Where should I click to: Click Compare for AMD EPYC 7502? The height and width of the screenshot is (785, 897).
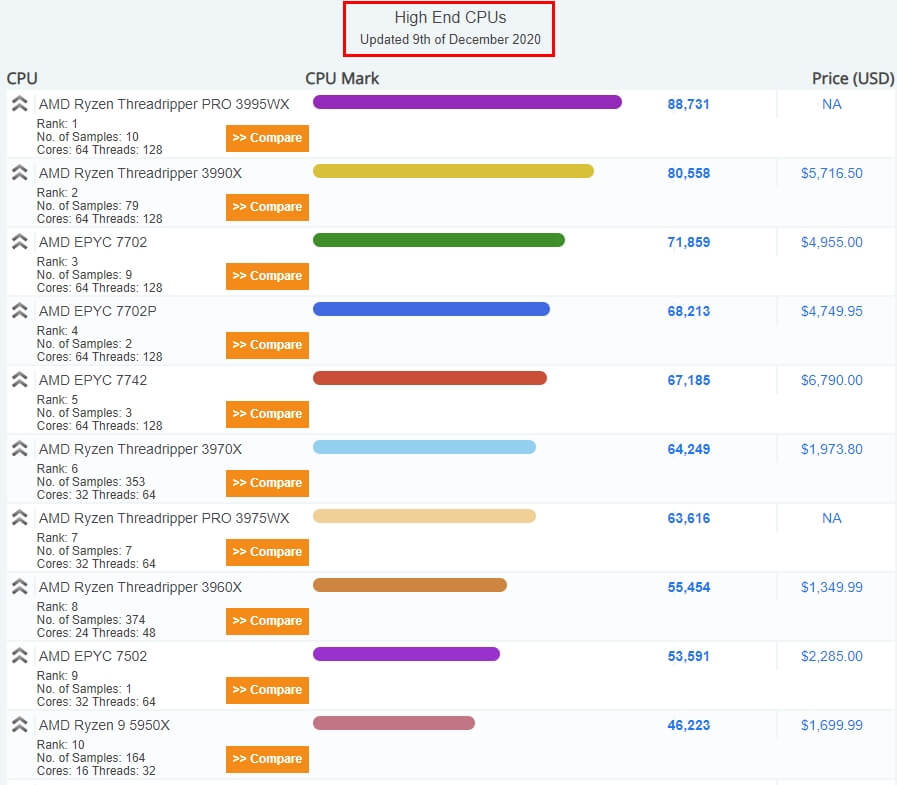coord(267,690)
